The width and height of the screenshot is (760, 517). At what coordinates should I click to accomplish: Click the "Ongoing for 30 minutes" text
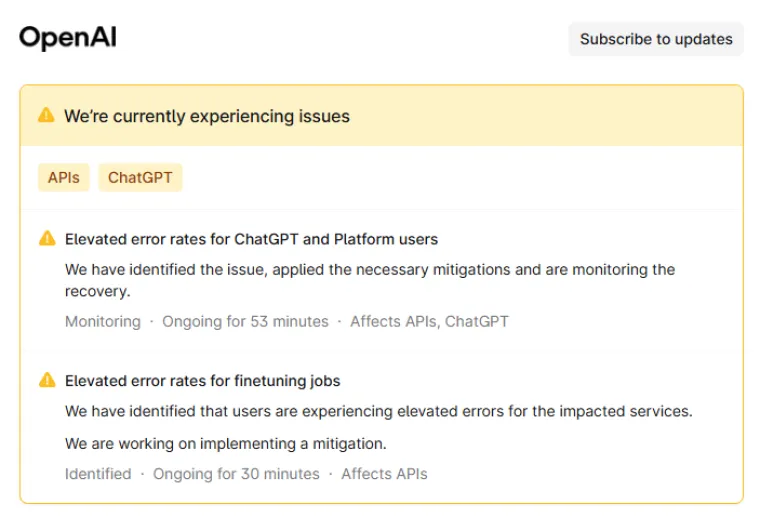(x=236, y=474)
